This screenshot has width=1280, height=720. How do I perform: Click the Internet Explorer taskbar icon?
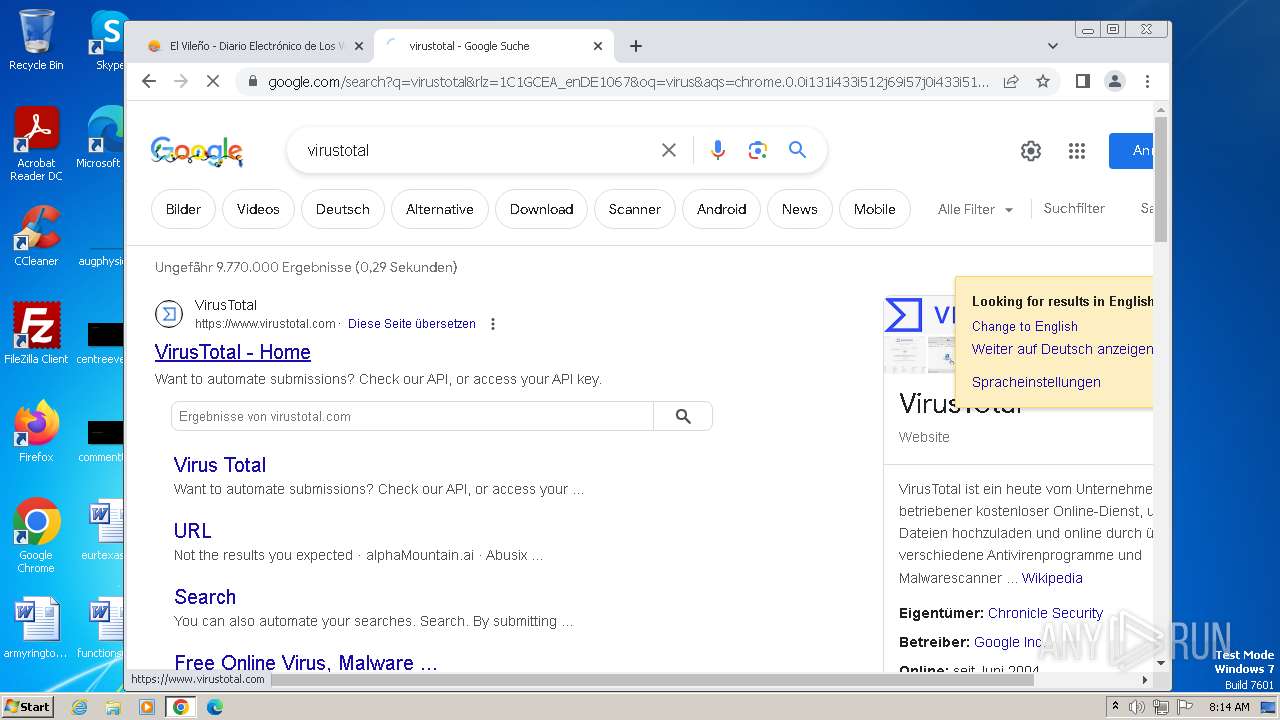click(79, 707)
